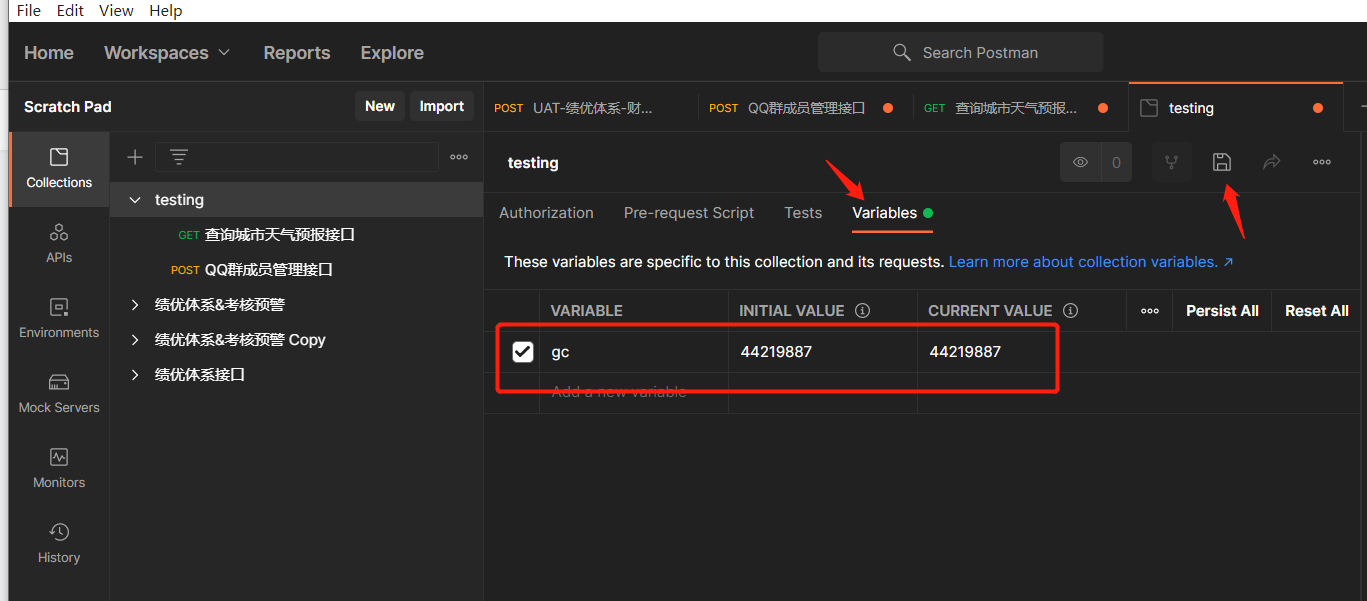Click the gc variable name cell

tap(634, 352)
